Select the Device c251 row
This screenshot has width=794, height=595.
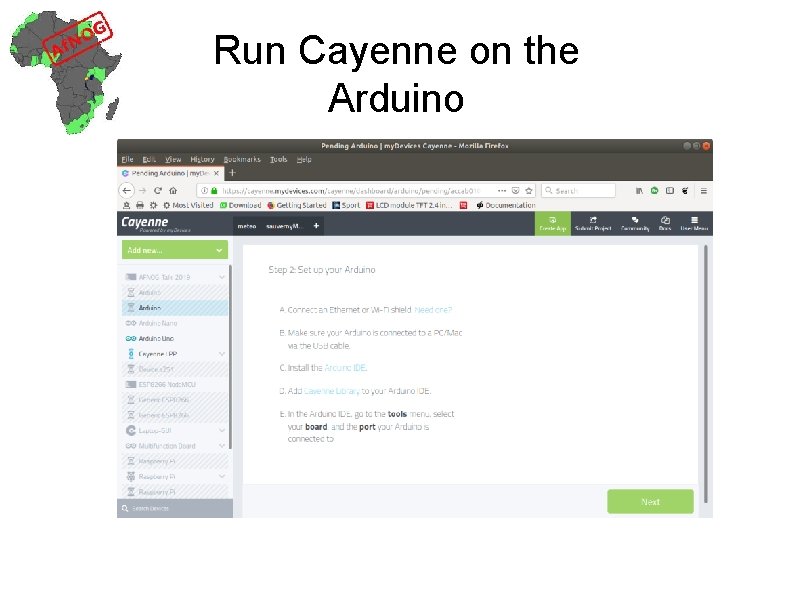(x=175, y=369)
